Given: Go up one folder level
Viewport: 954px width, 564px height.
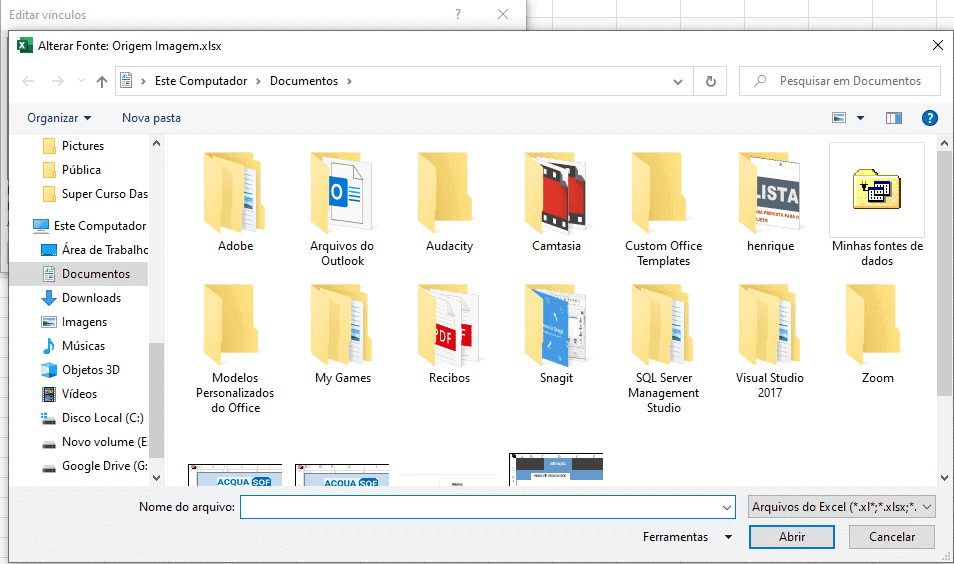Looking at the screenshot, I should click(102, 81).
